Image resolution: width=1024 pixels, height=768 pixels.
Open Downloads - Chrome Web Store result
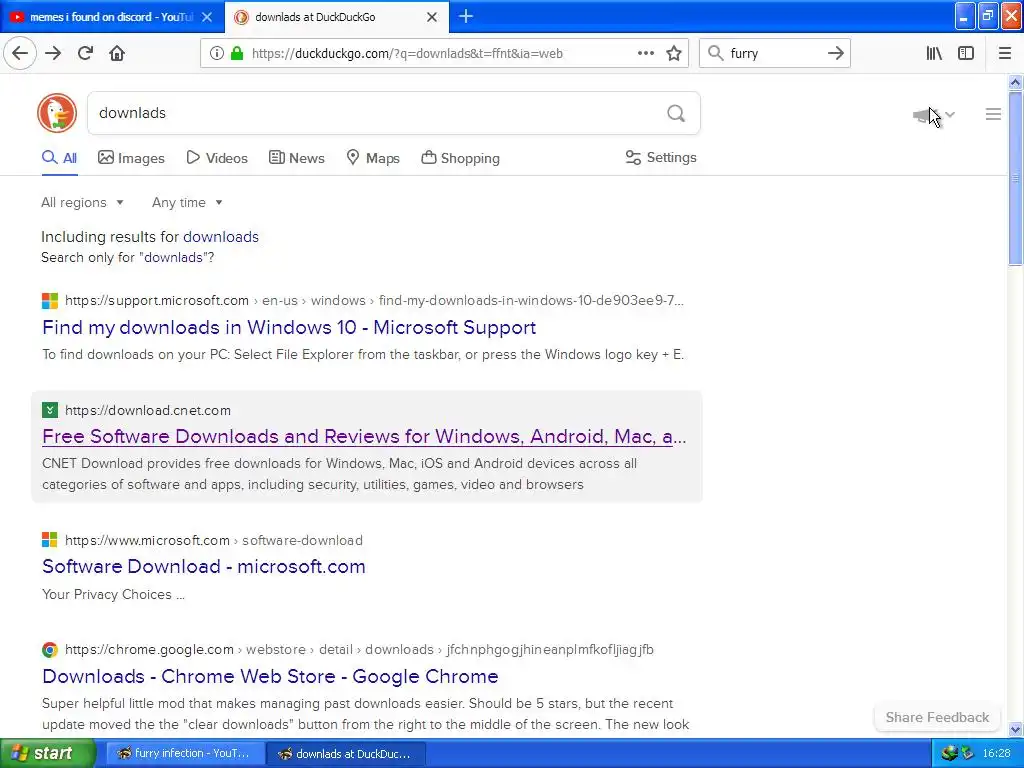270,676
